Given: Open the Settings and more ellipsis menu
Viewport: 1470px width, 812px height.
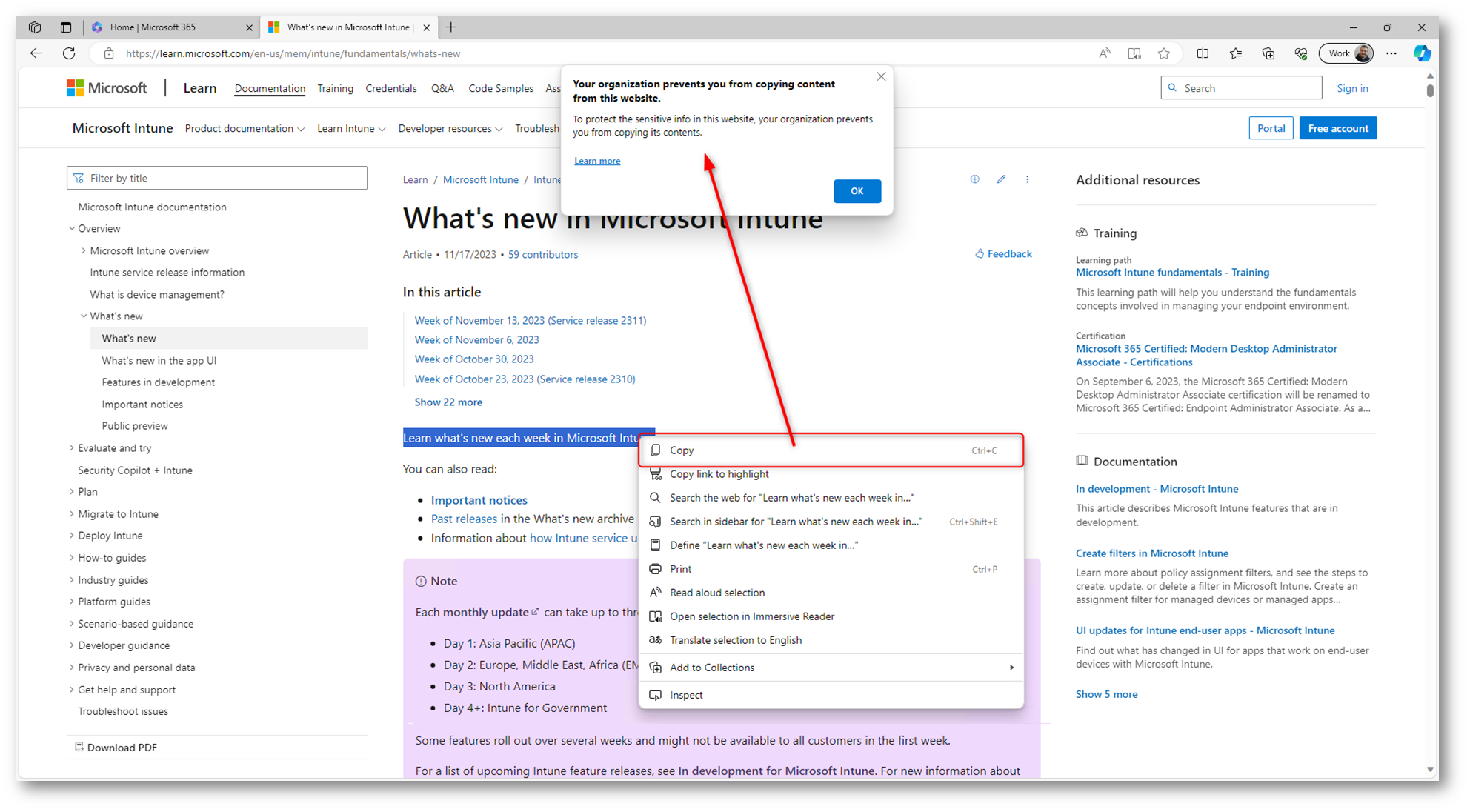Looking at the screenshot, I should click(x=1391, y=53).
